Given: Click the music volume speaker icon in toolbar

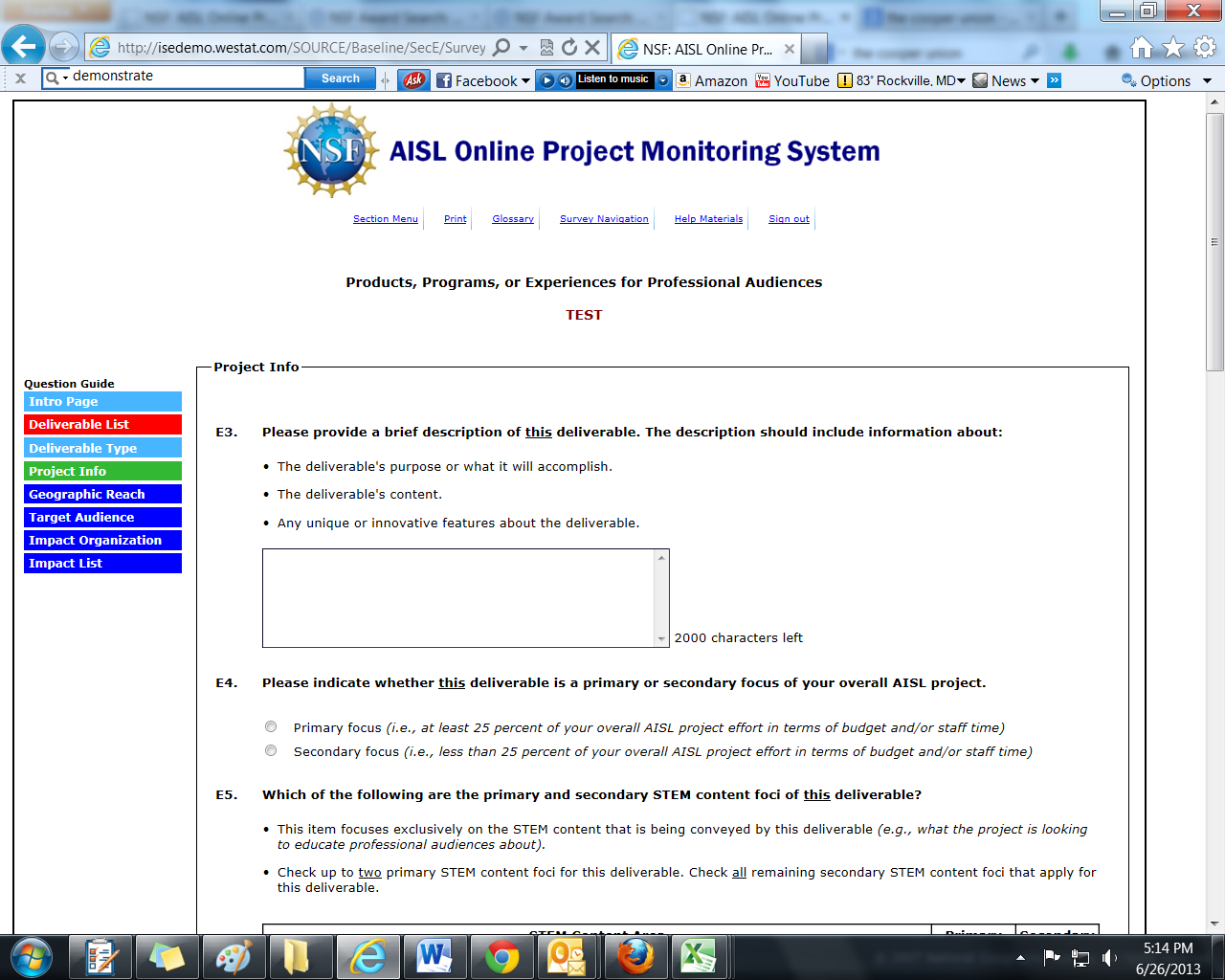Looking at the screenshot, I should point(565,80).
